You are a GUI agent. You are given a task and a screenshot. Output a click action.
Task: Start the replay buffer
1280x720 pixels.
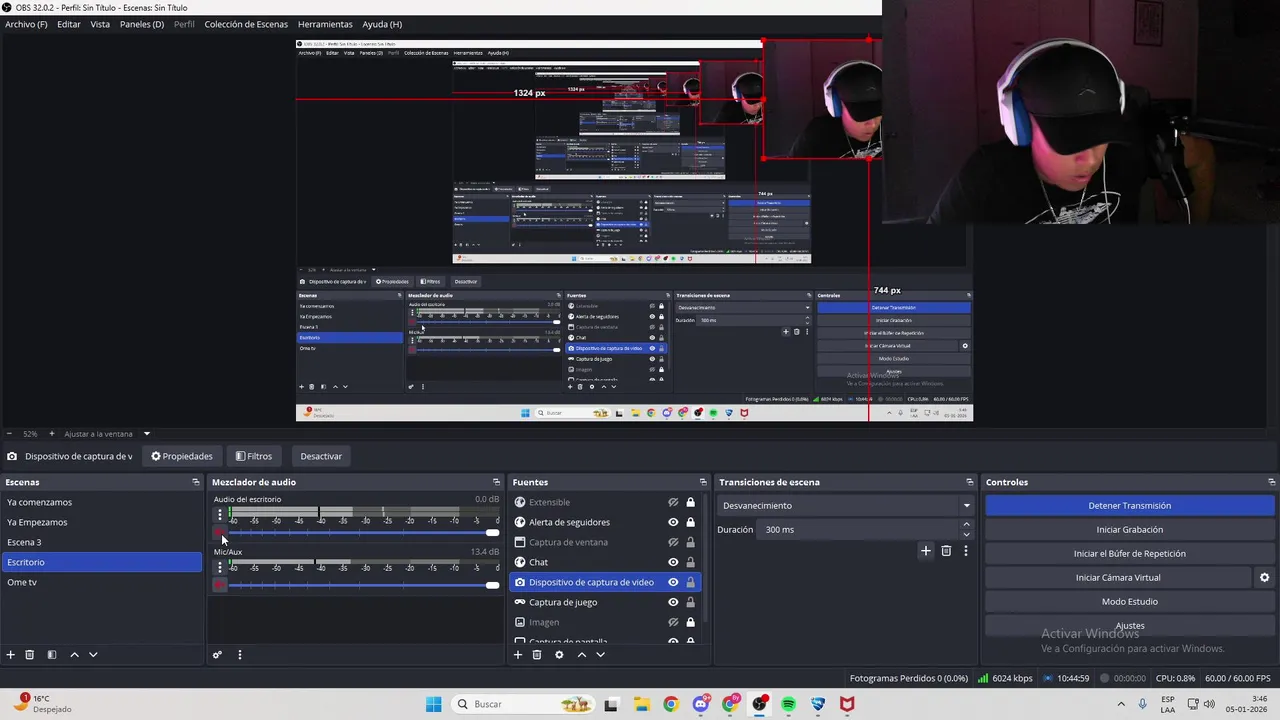(1129, 554)
